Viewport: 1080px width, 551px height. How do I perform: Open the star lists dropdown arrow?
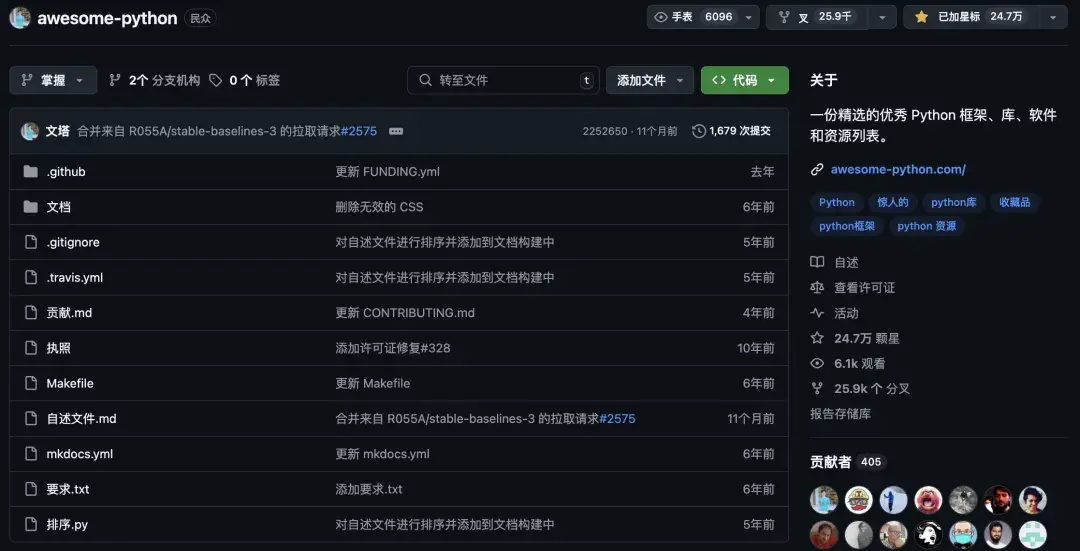pos(1052,17)
